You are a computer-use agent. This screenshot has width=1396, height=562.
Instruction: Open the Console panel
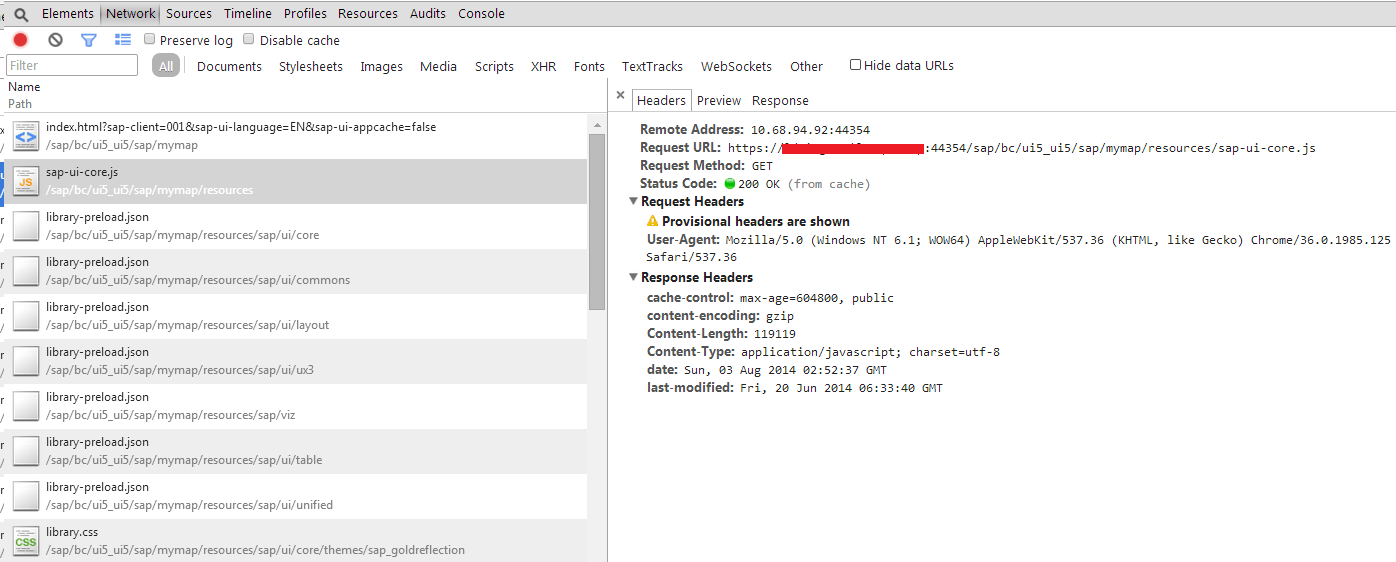coord(481,14)
